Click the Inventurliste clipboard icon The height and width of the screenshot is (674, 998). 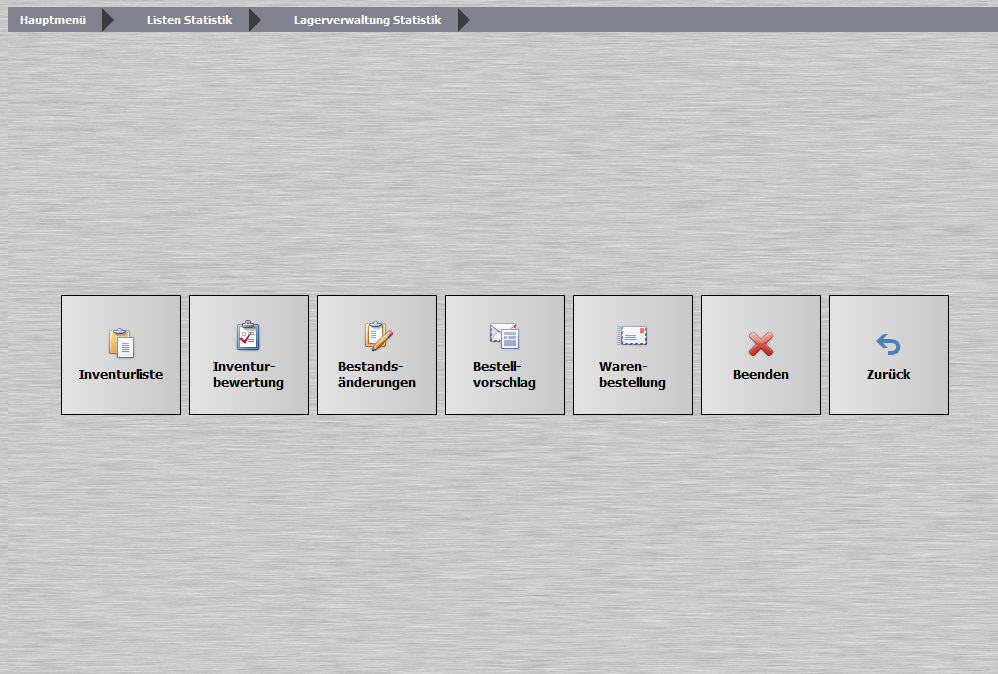coord(121,343)
